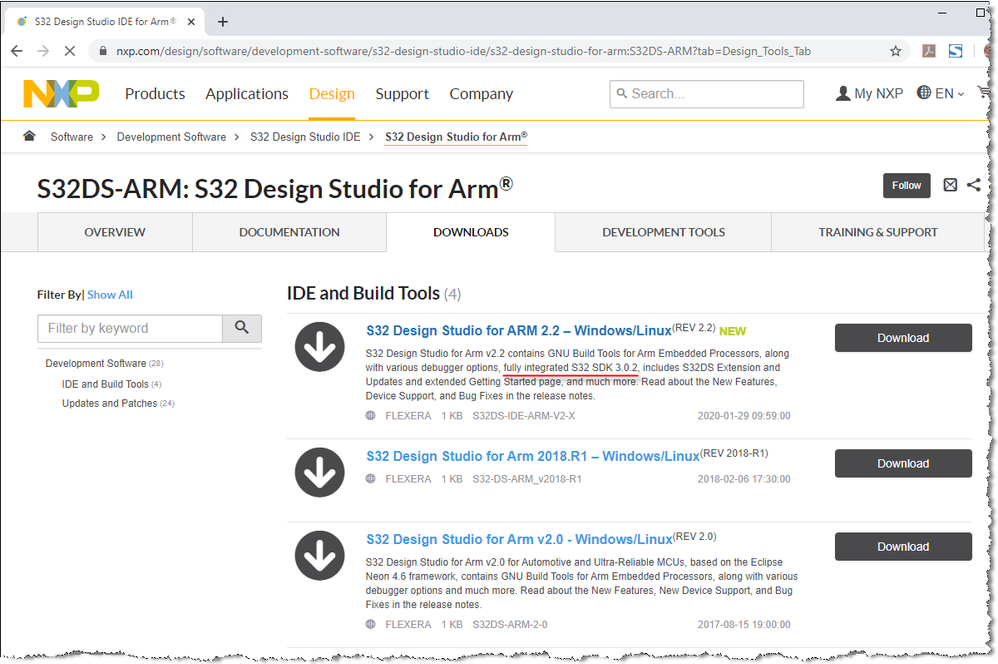The height and width of the screenshot is (664, 998).
Task: Click the S32DS-ARM-2-0 file name text
Action: click(x=509, y=625)
